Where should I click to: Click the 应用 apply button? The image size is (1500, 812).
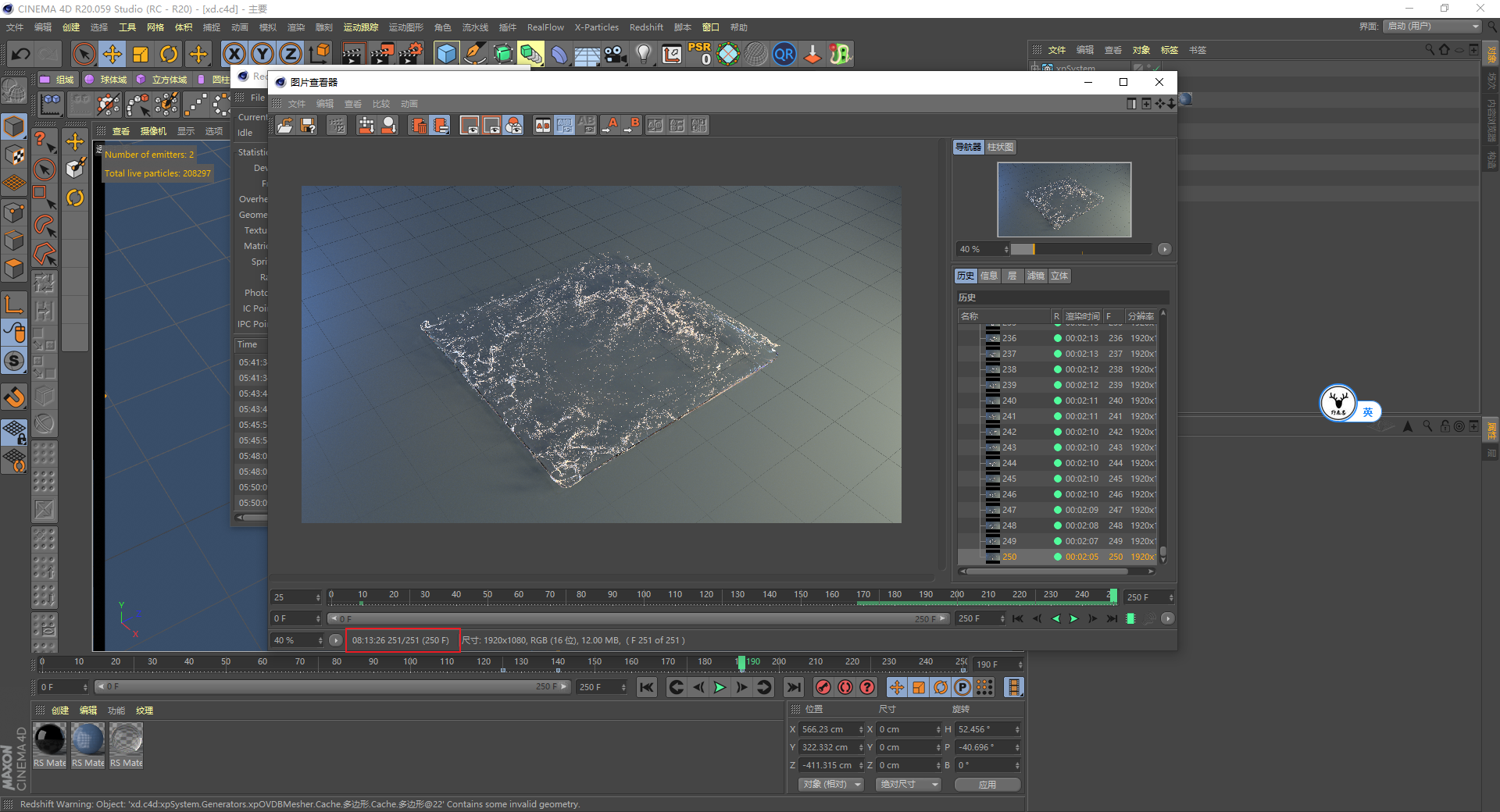pyautogui.click(x=987, y=784)
